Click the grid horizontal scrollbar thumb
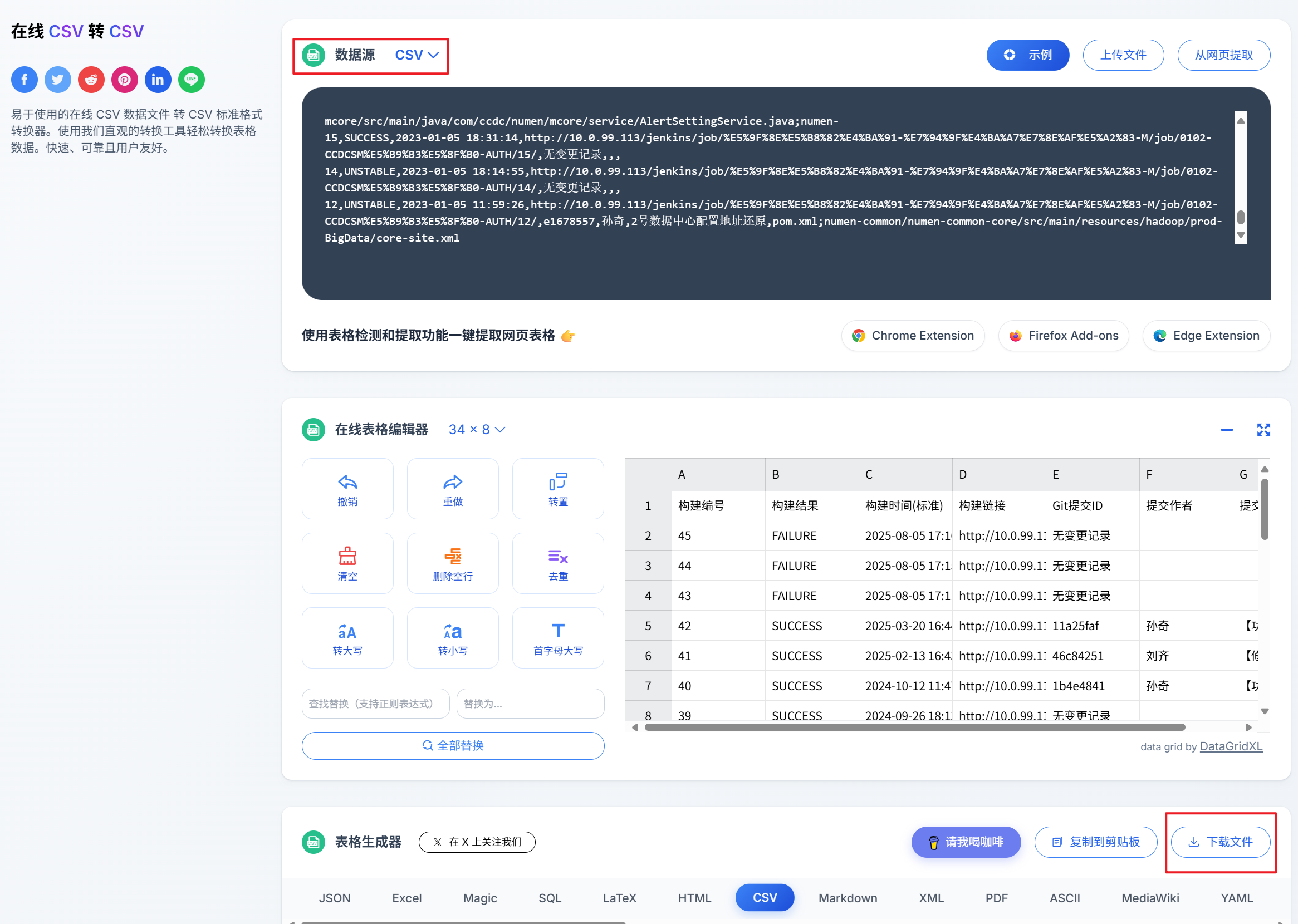This screenshot has height=924, width=1298. (914, 727)
